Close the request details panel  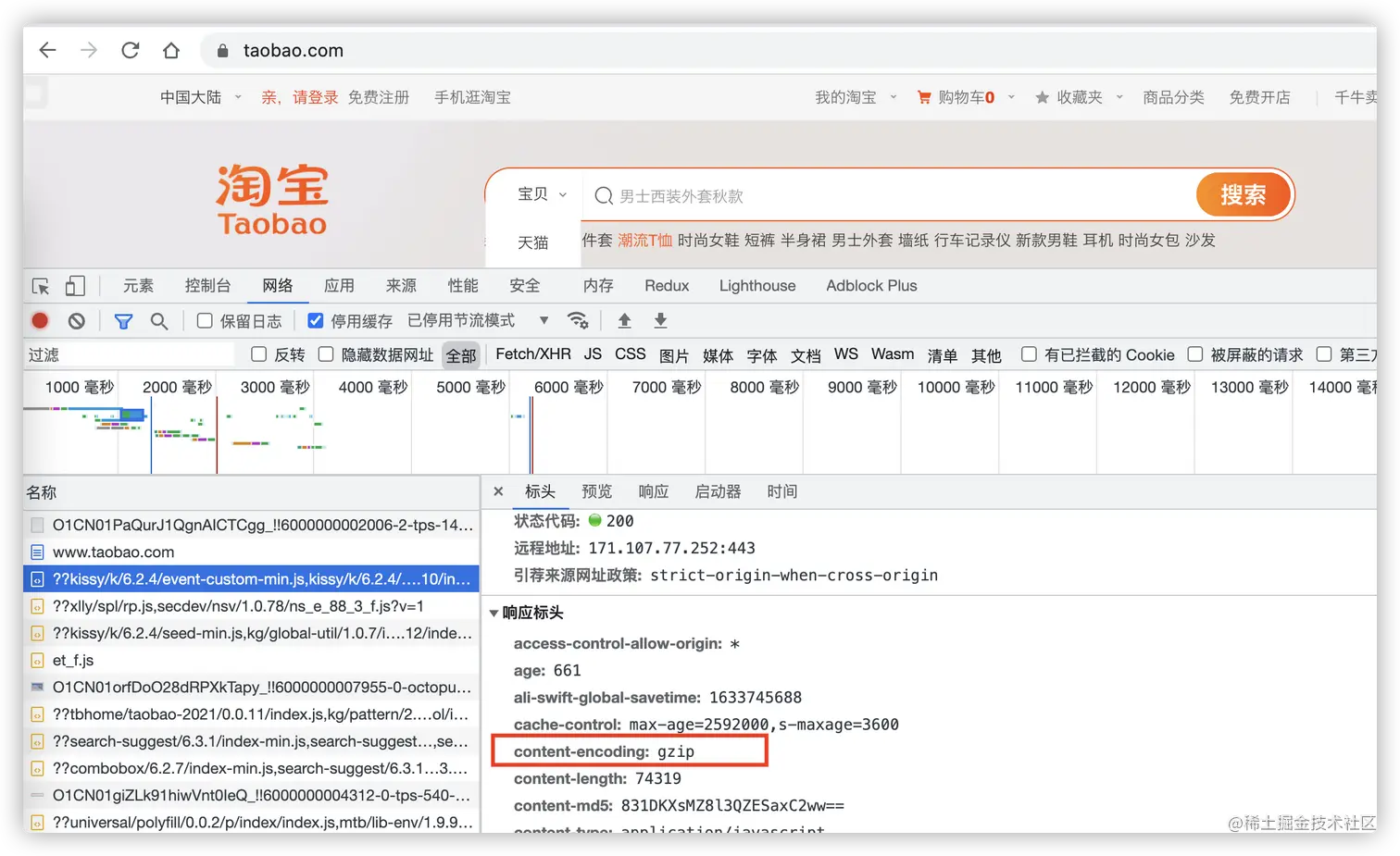coord(498,491)
